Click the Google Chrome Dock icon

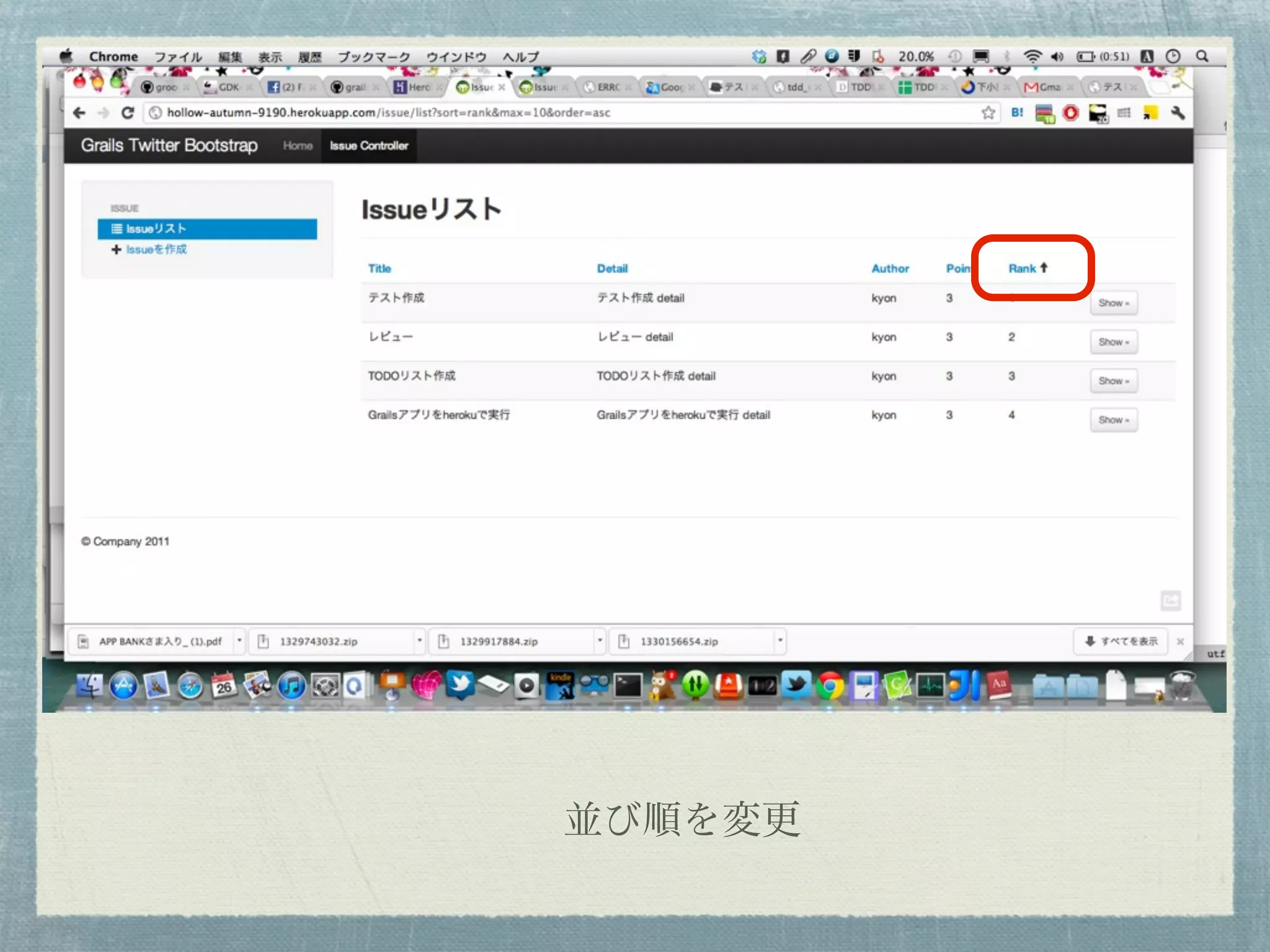830,686
